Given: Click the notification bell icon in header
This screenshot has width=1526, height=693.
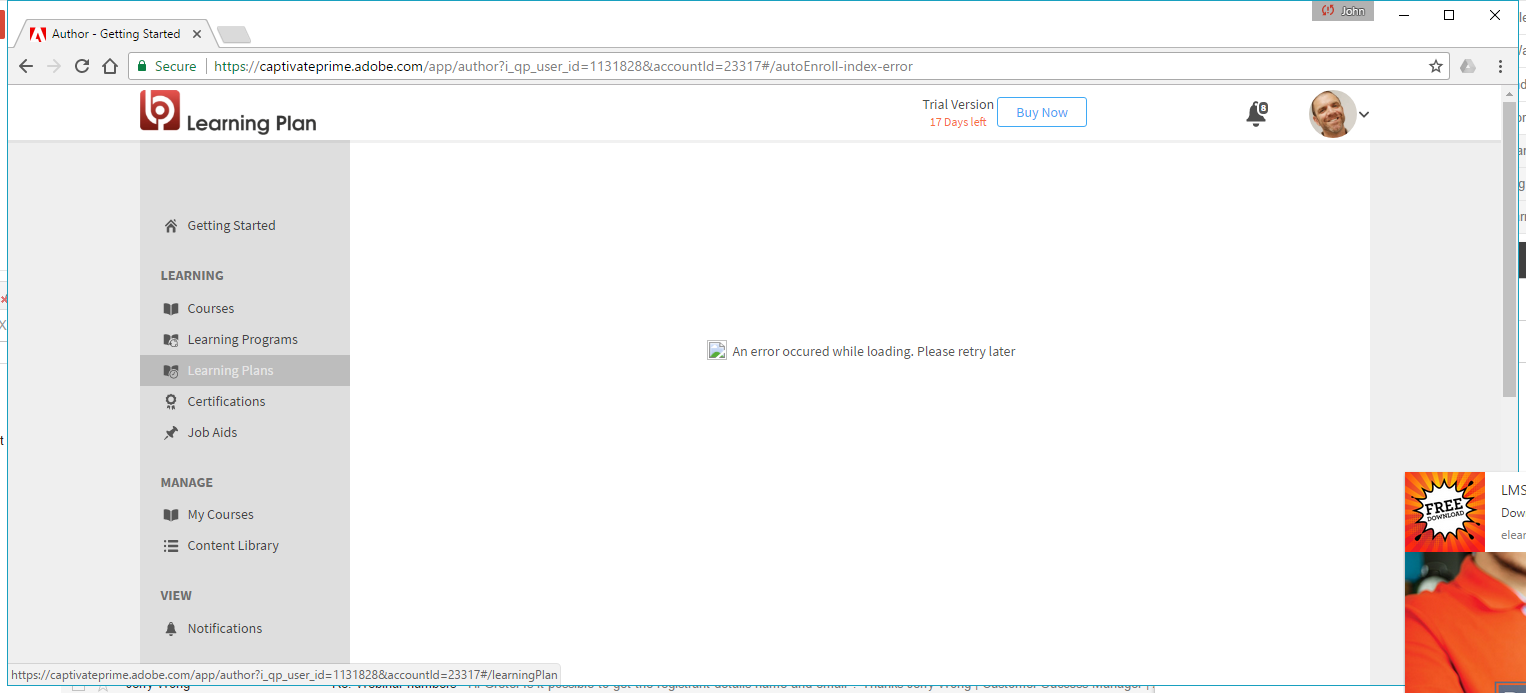Looking at the screenshot, I should tap(1256, 114).
